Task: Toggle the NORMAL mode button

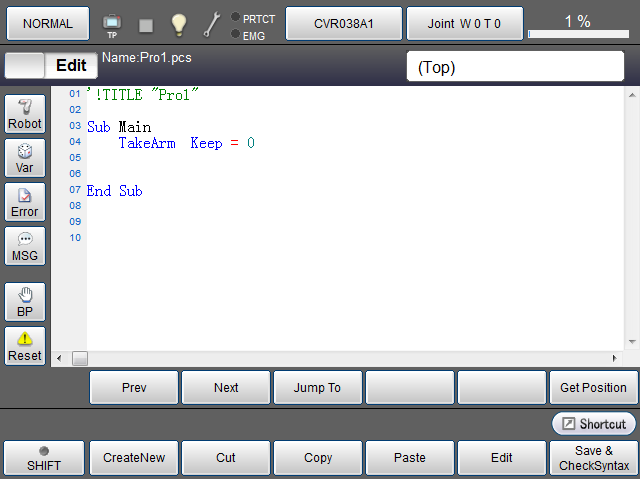Action: [47, 23]
